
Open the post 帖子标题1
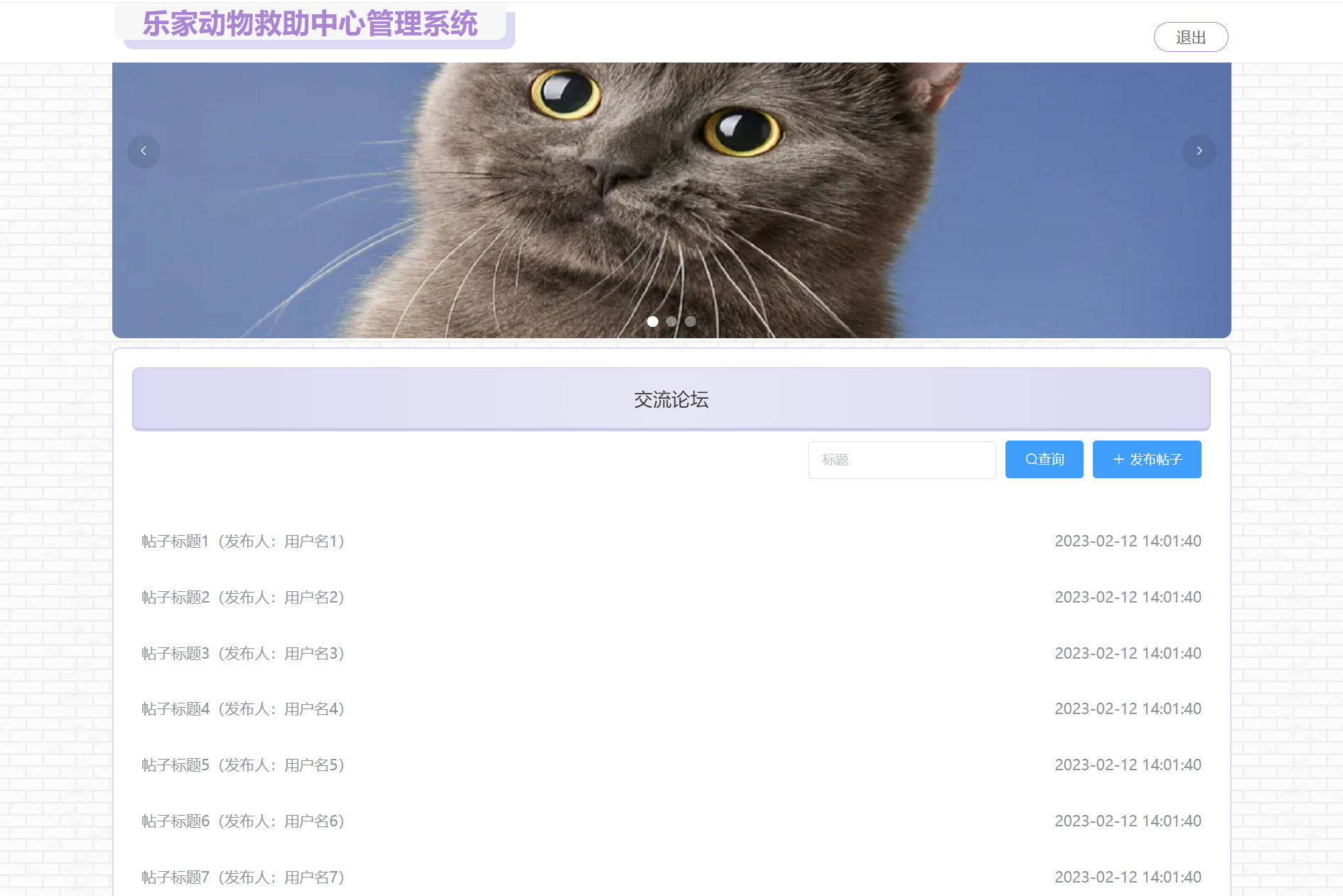click(x=242, y=541)
